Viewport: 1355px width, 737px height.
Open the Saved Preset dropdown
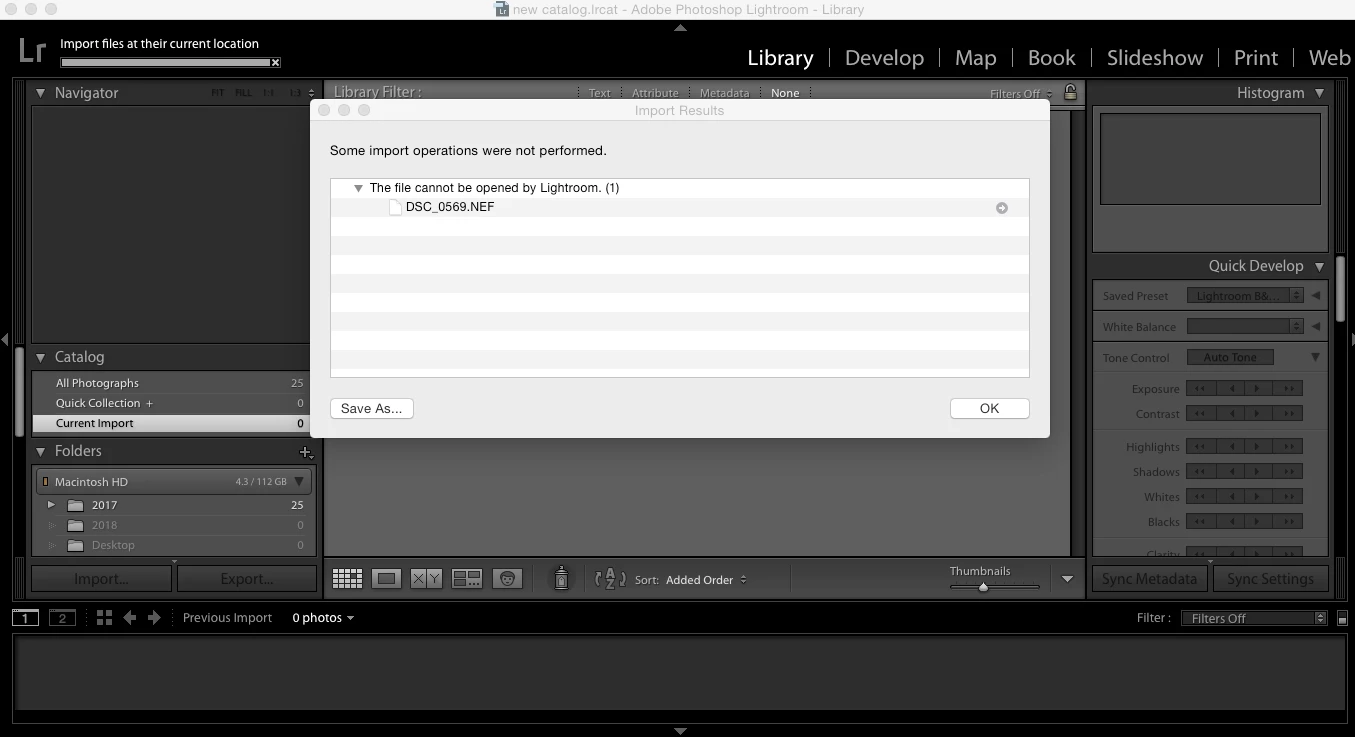click(x=1245, y=296)
